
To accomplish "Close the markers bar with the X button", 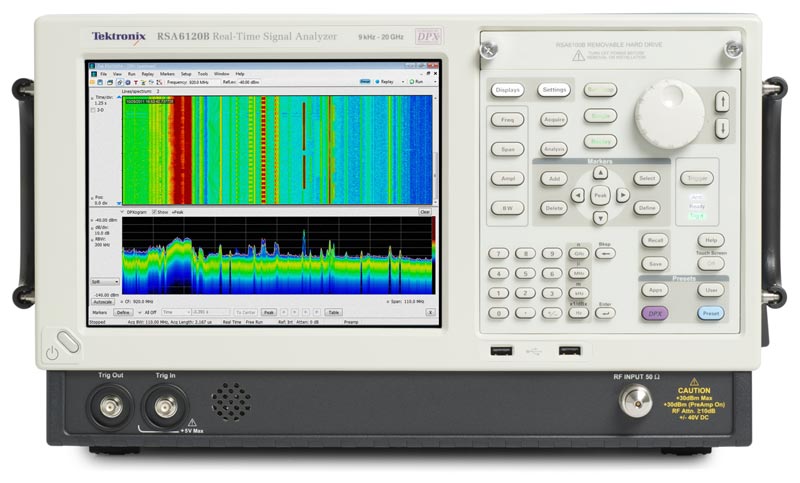I will tap(430, 312).
